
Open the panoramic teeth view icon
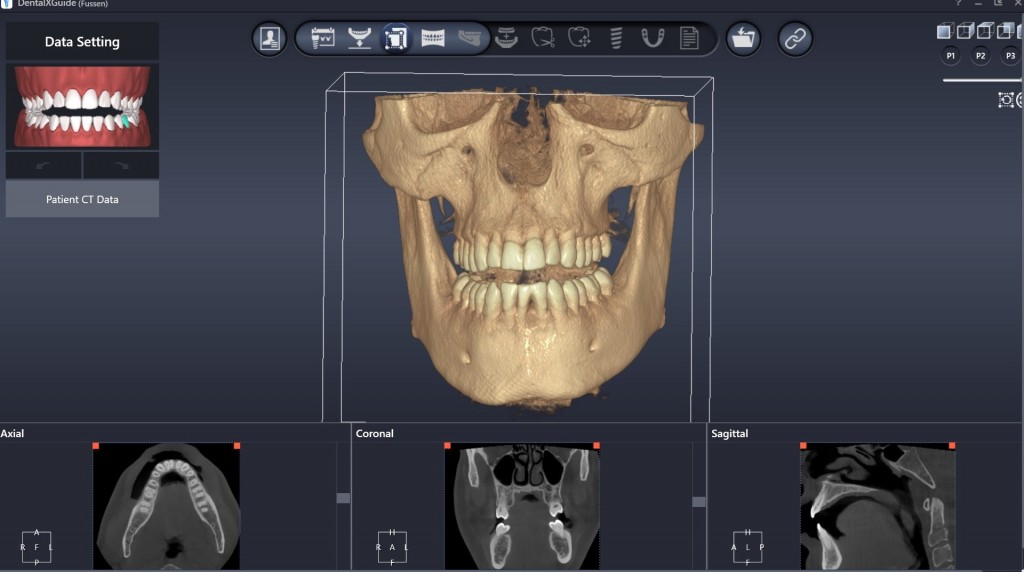coord(433,39)
